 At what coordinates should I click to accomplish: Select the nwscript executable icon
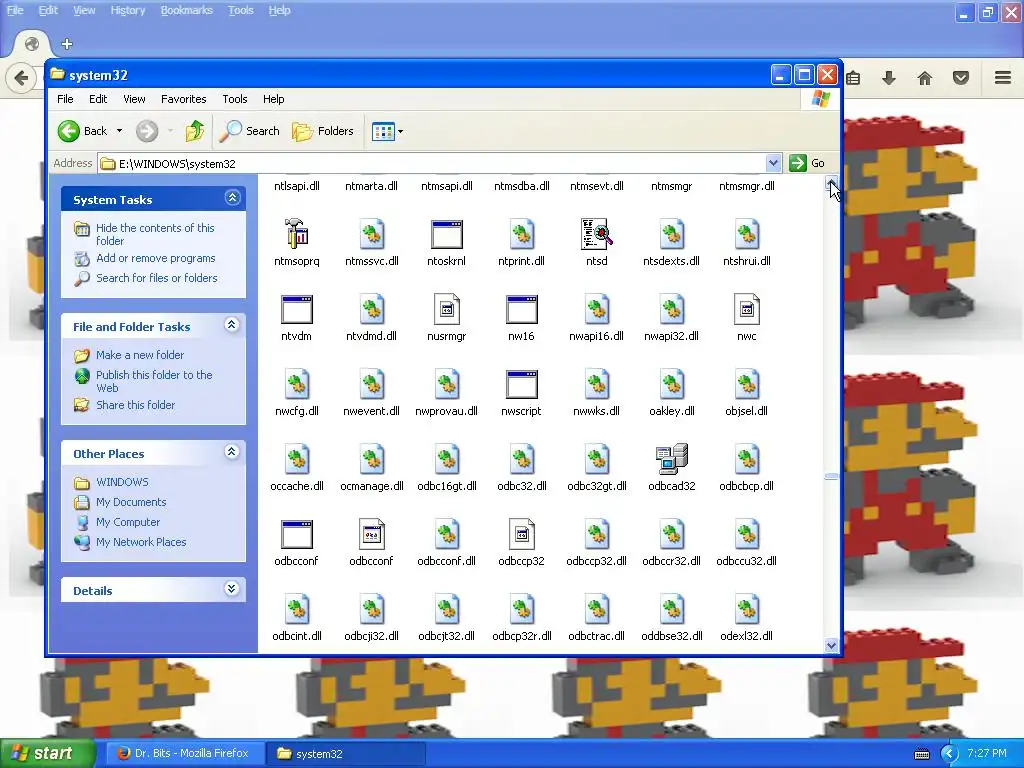tap(521, 384)
